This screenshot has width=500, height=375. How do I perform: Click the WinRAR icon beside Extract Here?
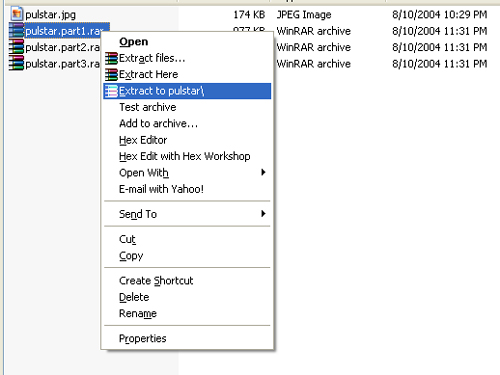pos(111,75)
